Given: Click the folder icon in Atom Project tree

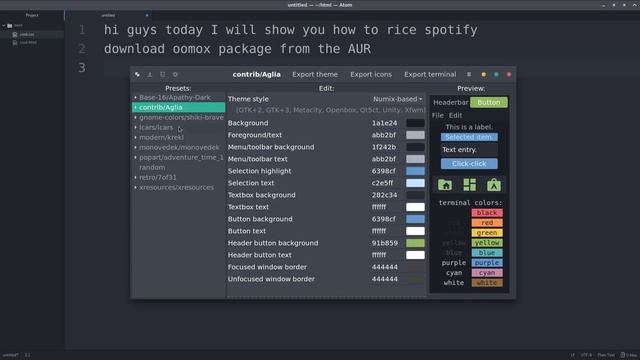Looking at the screenshot, I should click(x=10, y=25).
